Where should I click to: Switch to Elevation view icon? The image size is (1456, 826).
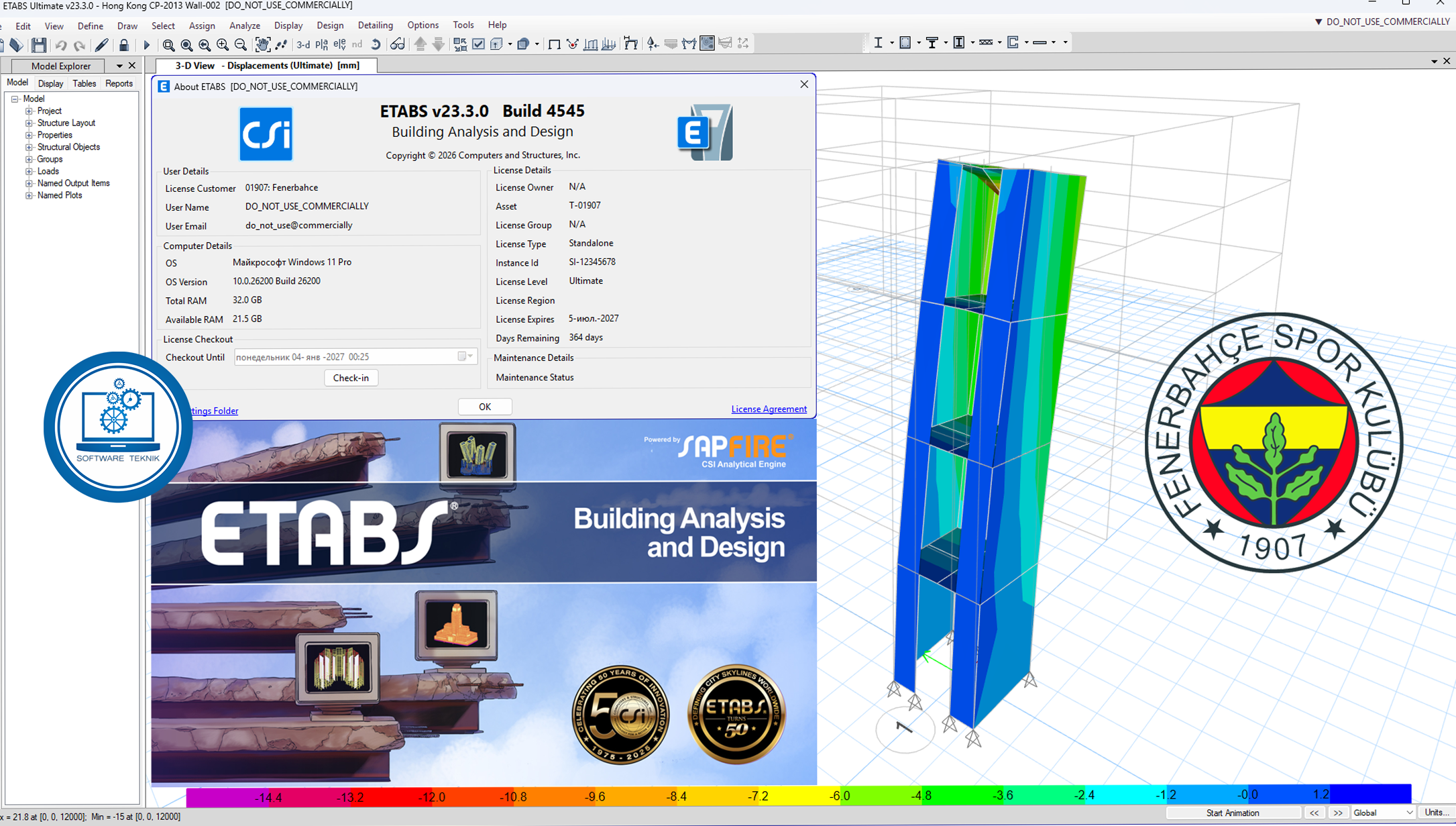340,45
